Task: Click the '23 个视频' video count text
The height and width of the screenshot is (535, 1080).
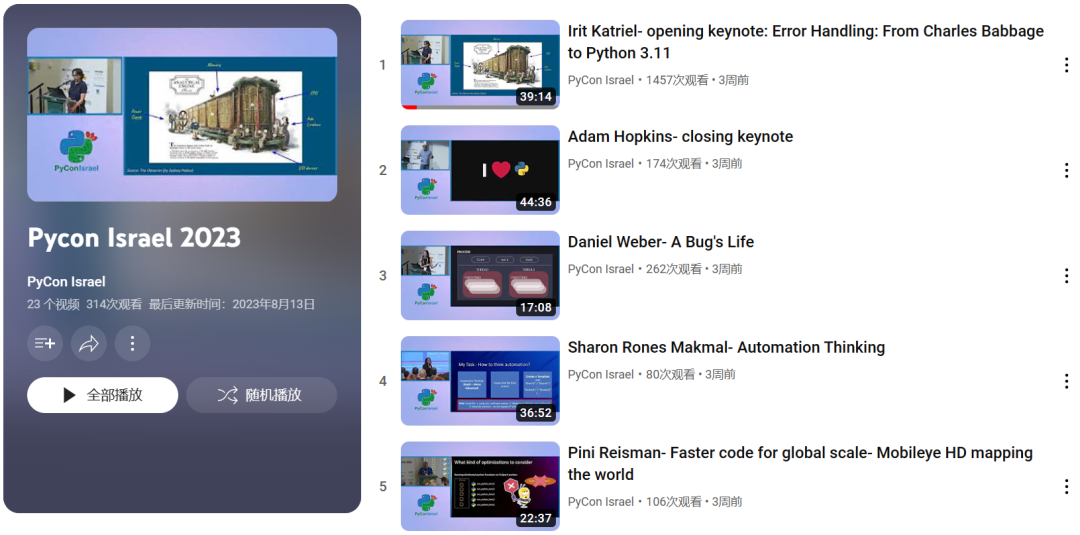Action: tap(53, 304)
